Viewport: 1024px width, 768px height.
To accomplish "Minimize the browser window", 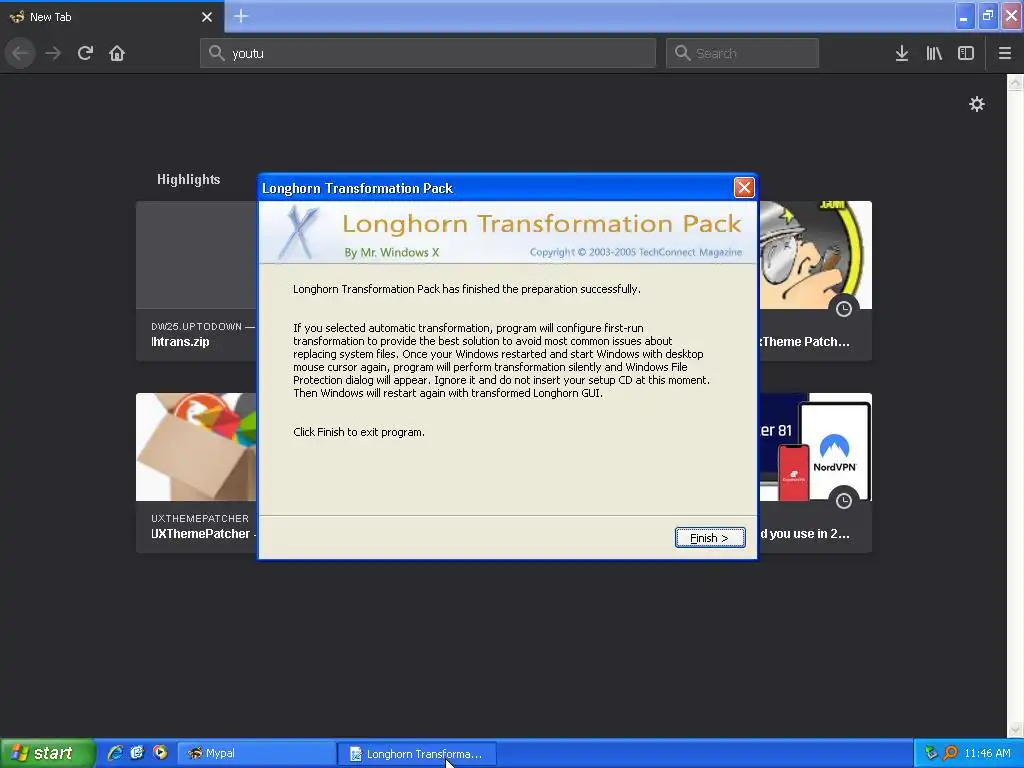I will click(x=965, y=16).
